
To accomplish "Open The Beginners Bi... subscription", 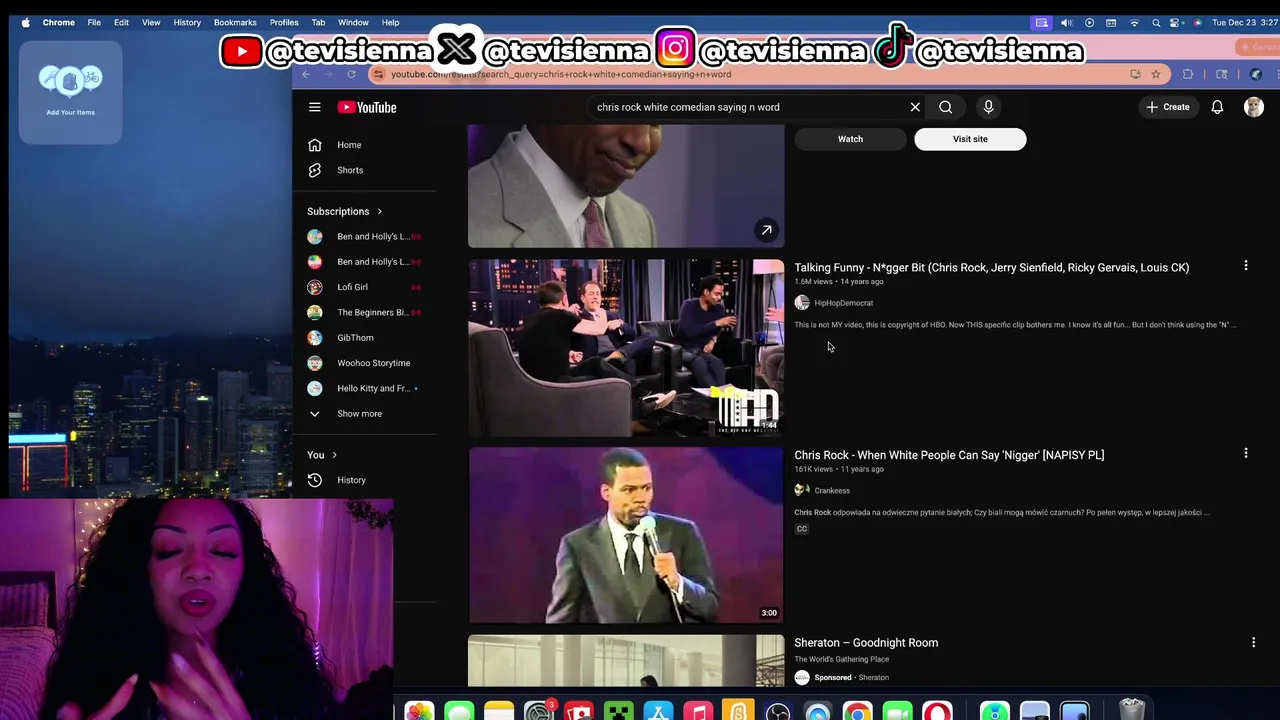I will click(364, 312).
